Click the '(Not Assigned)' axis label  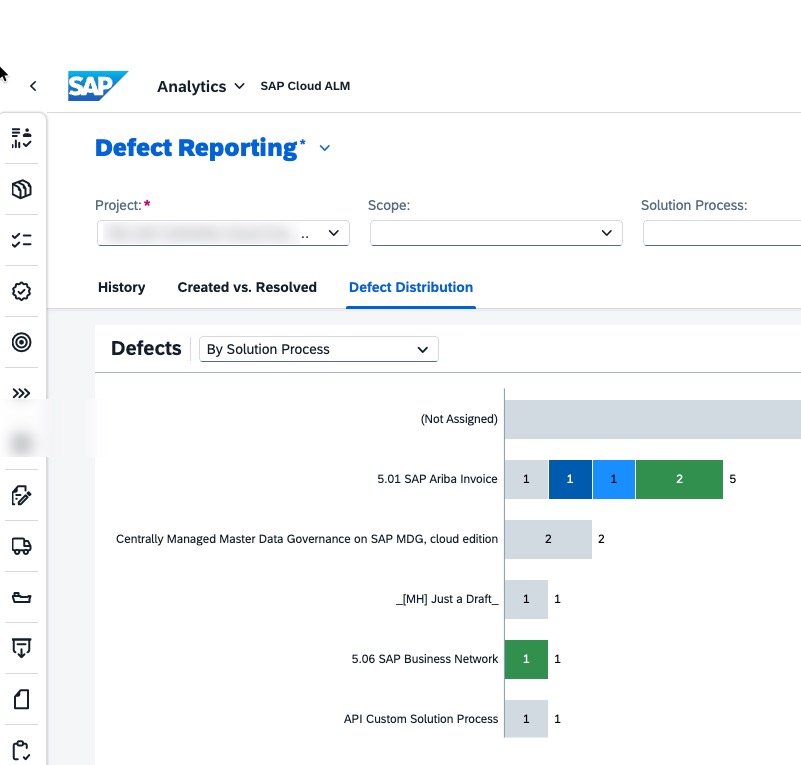(x=459, y=419)
